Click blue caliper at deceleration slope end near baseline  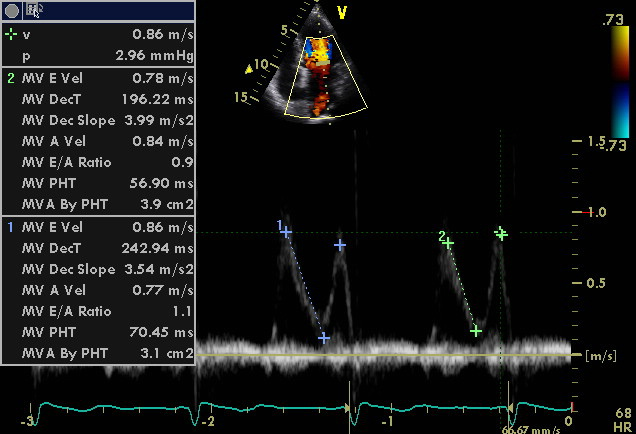click(324, 338)
